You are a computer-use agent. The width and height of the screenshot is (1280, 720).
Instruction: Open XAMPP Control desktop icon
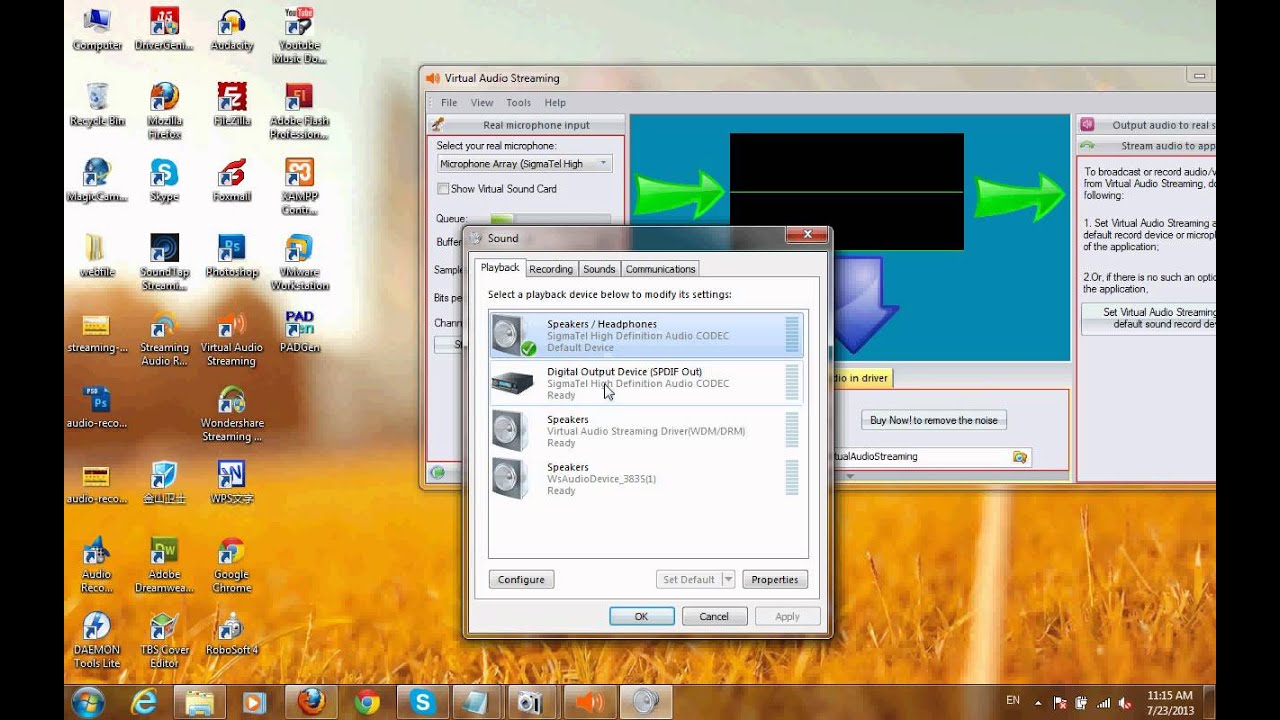tap(299, 186)
